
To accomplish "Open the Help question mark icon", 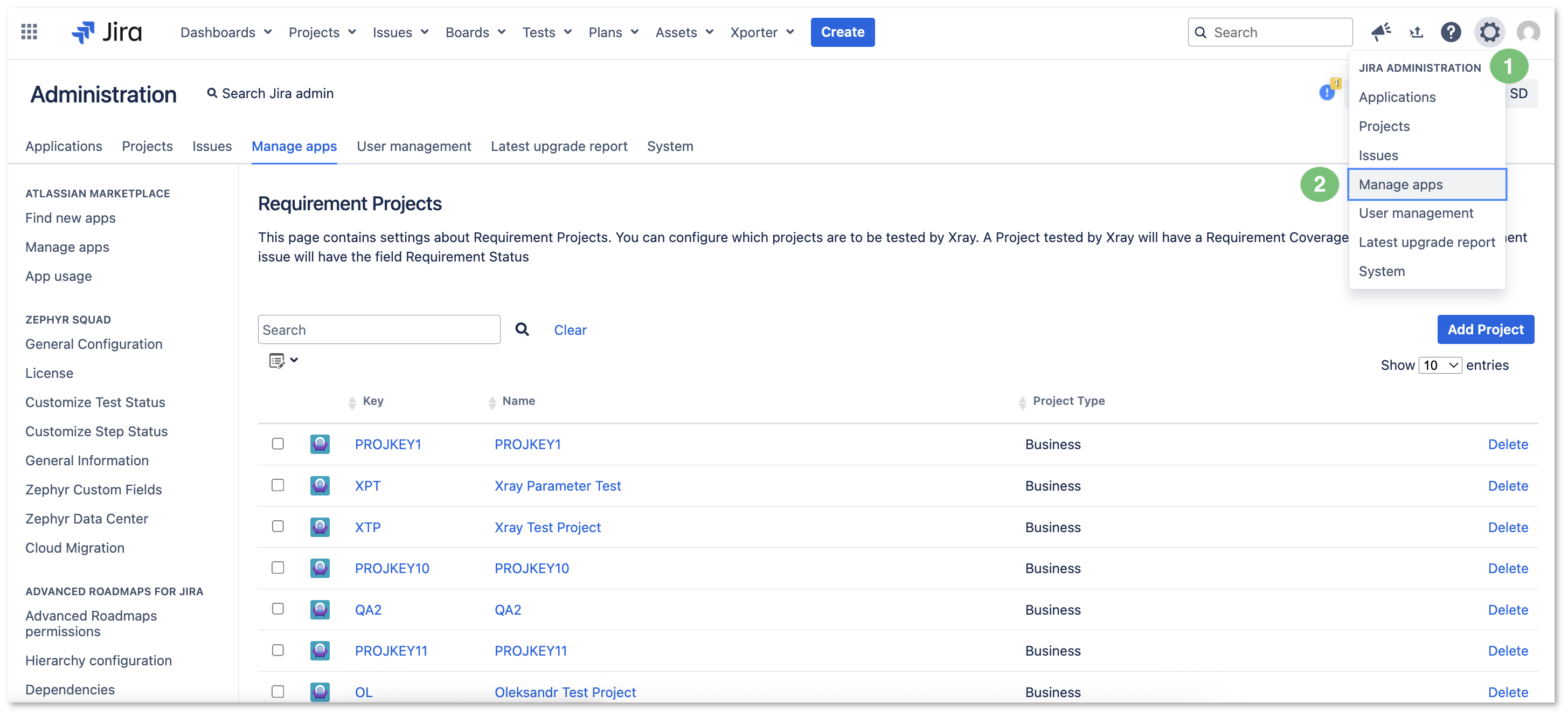I will click(x=1451, y=32).
